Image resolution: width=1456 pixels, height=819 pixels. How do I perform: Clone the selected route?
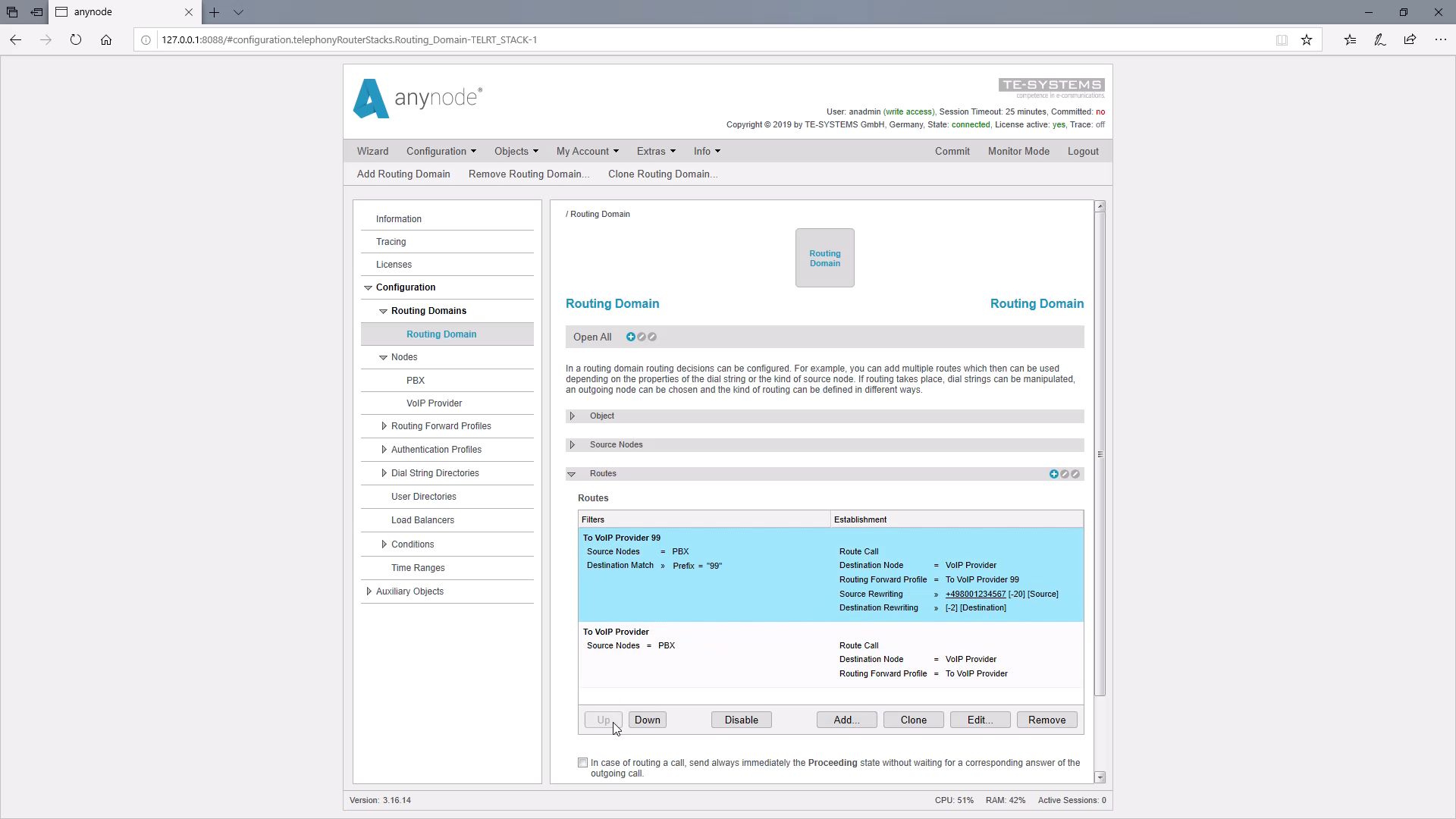[913, 720]
